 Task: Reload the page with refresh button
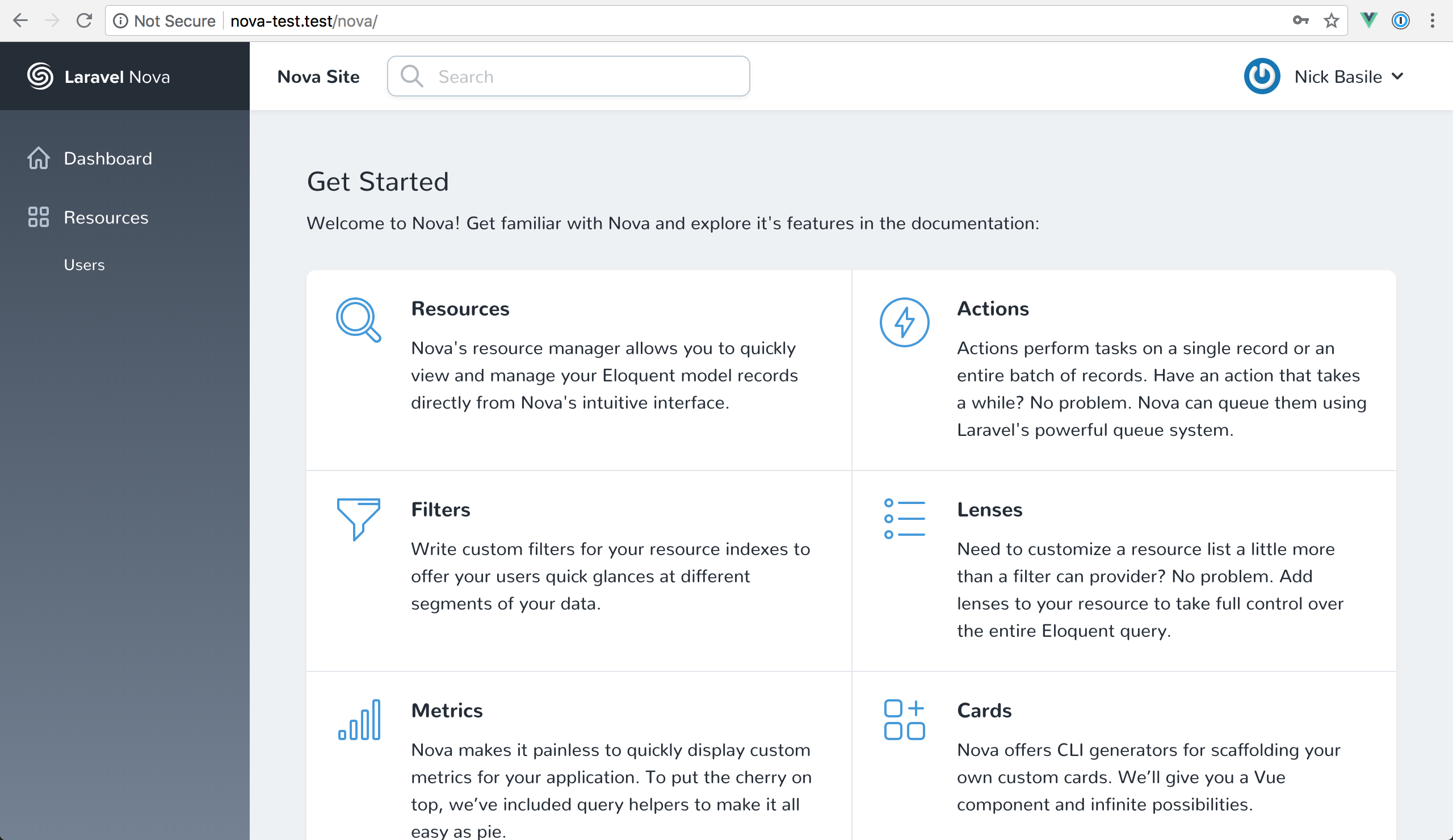pyautogui.click(x=84, y=21)
